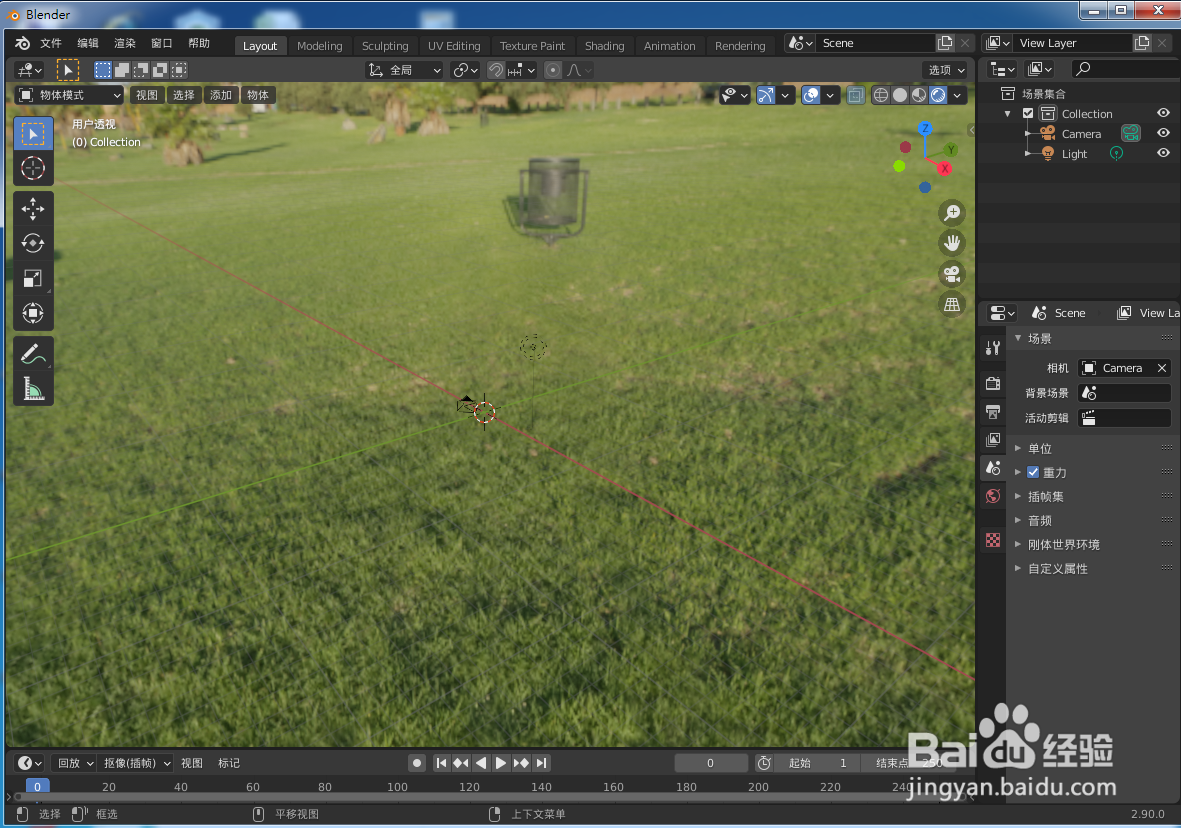Select the Move tool in the toolbar
Viewport: 1181px width, 828px height.
(x=33, y=209)
